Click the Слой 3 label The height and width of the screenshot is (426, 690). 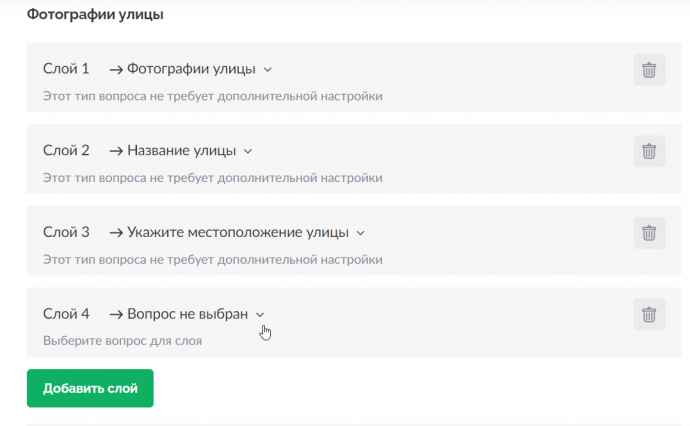point(66,232)
